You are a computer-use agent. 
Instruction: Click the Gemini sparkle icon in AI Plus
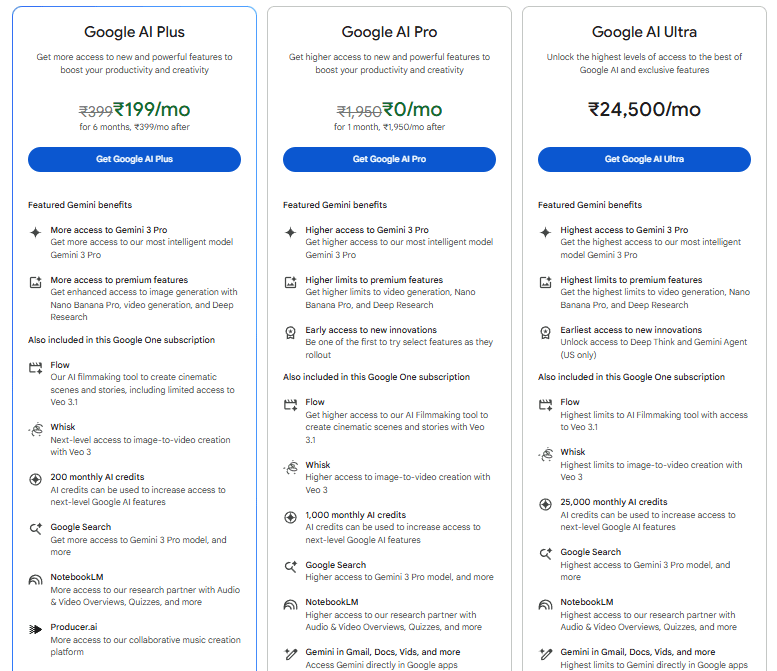pos(36,232)
